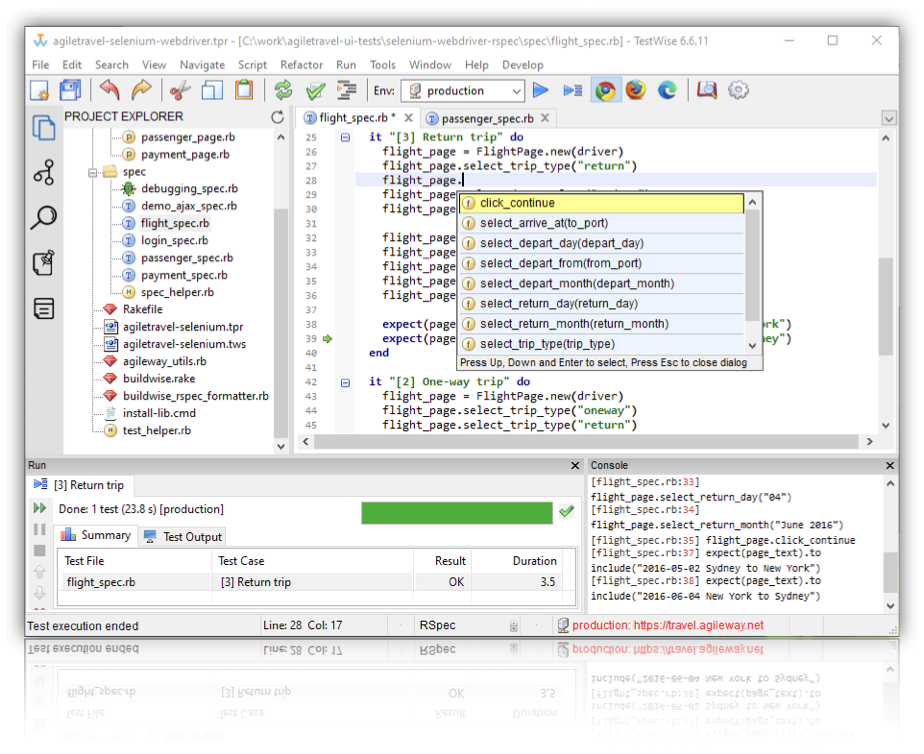This screenshot has width=924, height=754.
Task: Choose click_continue from autocomplete
Action: pyautogui.click(x=601, y=203)
